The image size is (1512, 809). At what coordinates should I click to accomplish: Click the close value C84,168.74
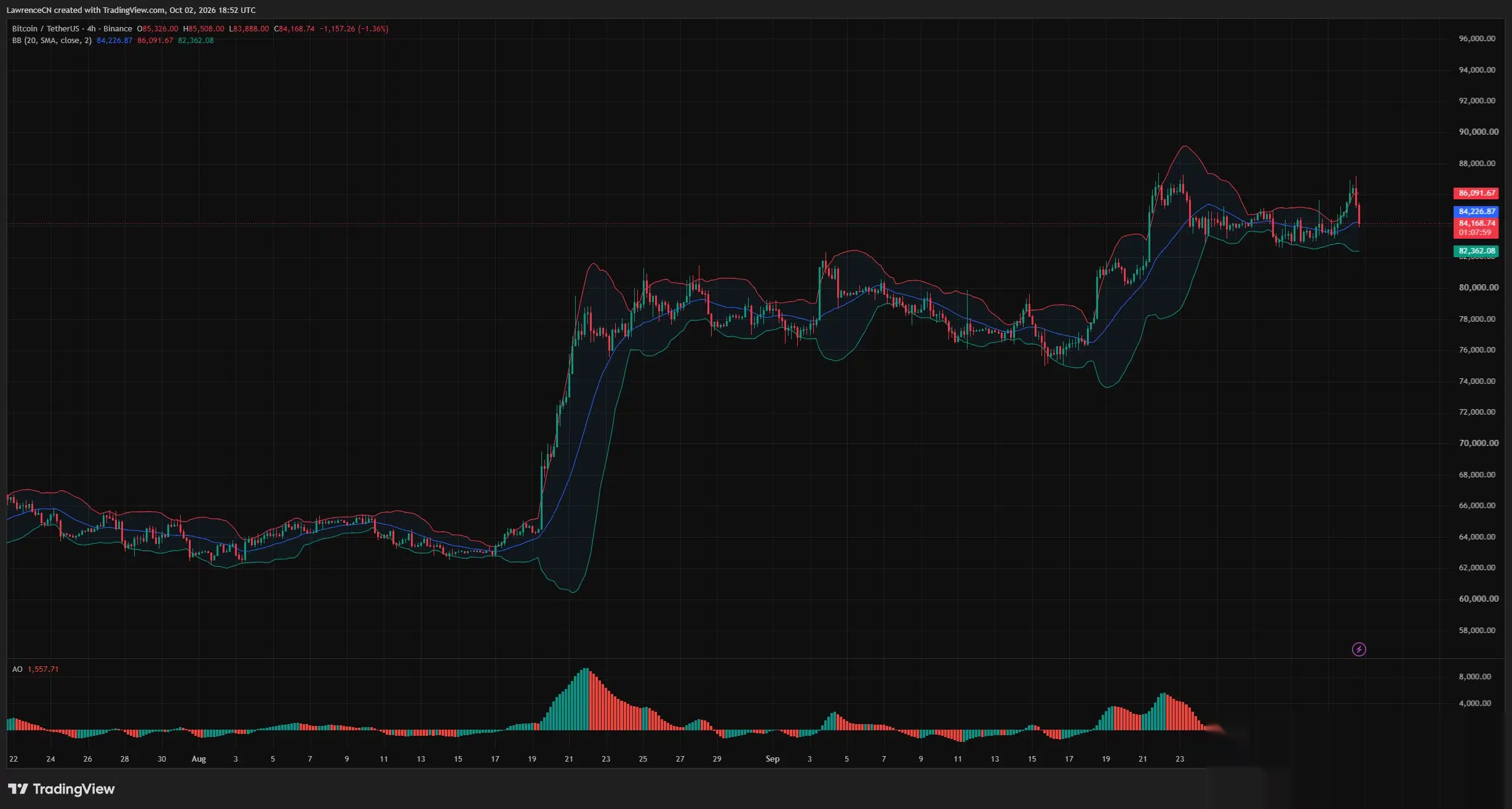coord(294,28)
